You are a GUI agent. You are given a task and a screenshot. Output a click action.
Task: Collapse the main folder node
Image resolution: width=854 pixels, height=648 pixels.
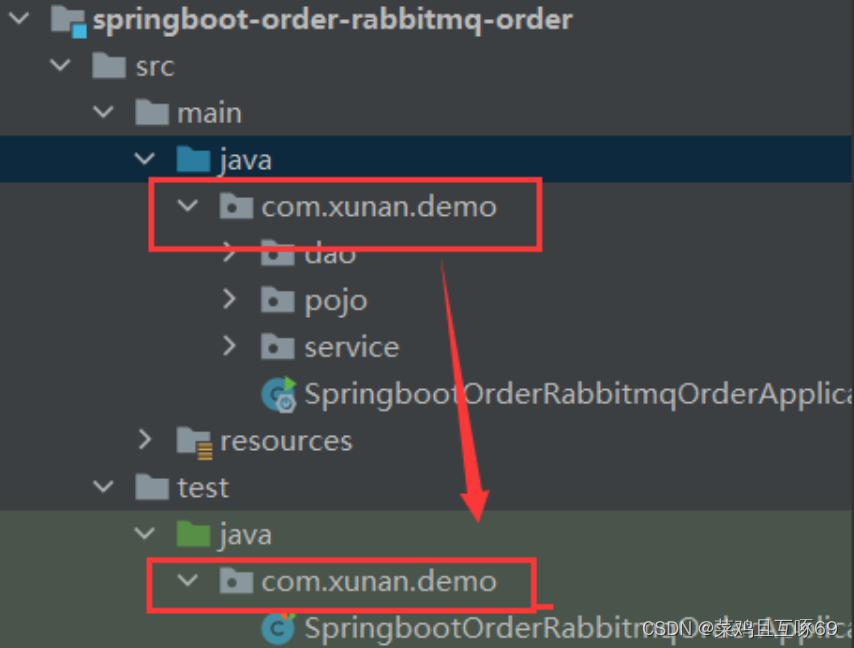pos(103,112)
